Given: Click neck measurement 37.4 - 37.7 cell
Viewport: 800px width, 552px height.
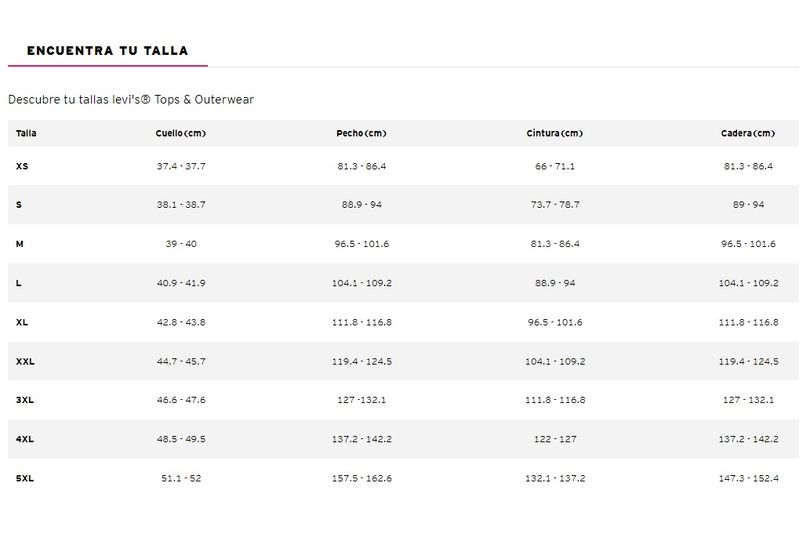Looking at the screenshot, I should tap(181, 166).
